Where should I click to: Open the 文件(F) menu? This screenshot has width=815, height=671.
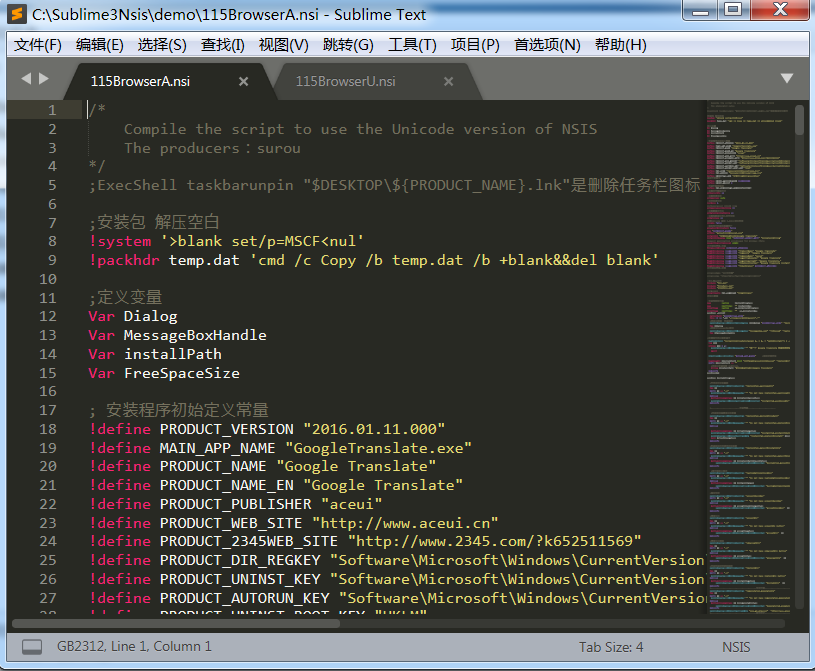tap(37, 45)
